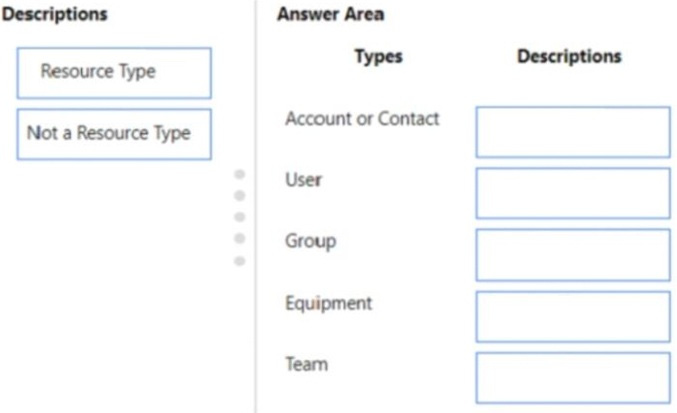Click the Types column header
677x413 pixels.
point(379,57)
